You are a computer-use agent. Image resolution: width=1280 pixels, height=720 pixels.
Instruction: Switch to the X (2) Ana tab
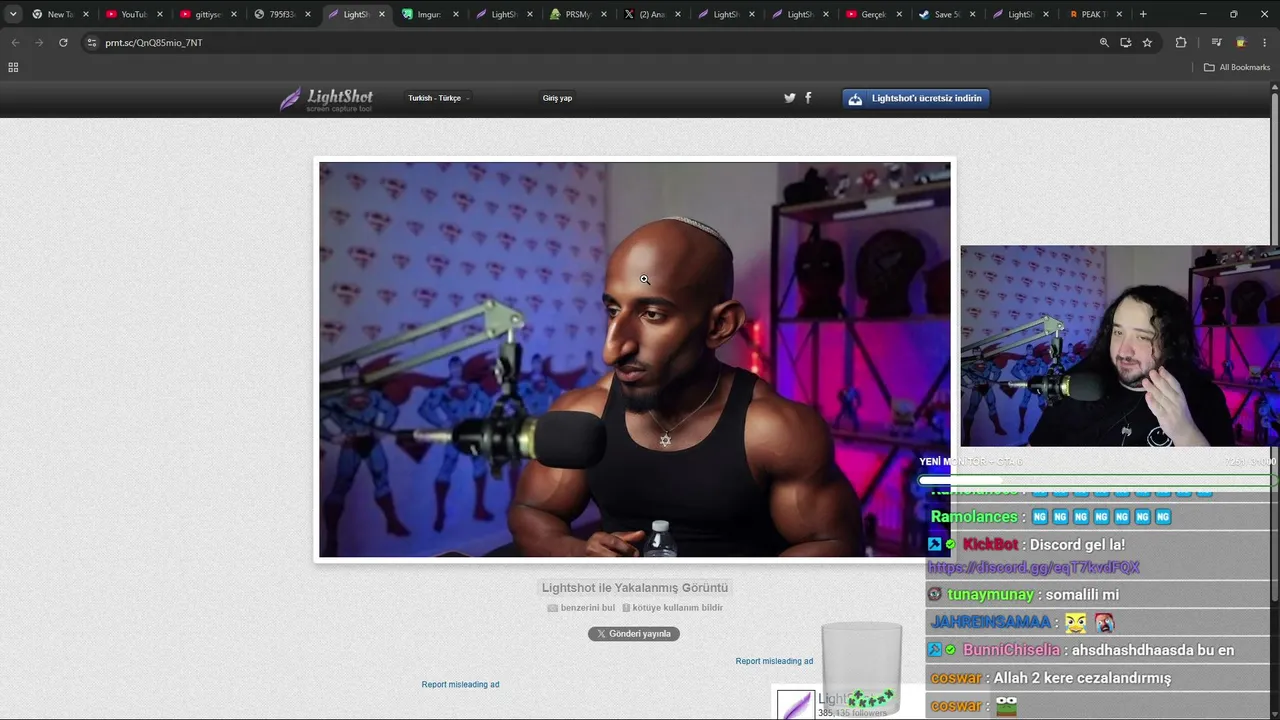tap(652, 14)
